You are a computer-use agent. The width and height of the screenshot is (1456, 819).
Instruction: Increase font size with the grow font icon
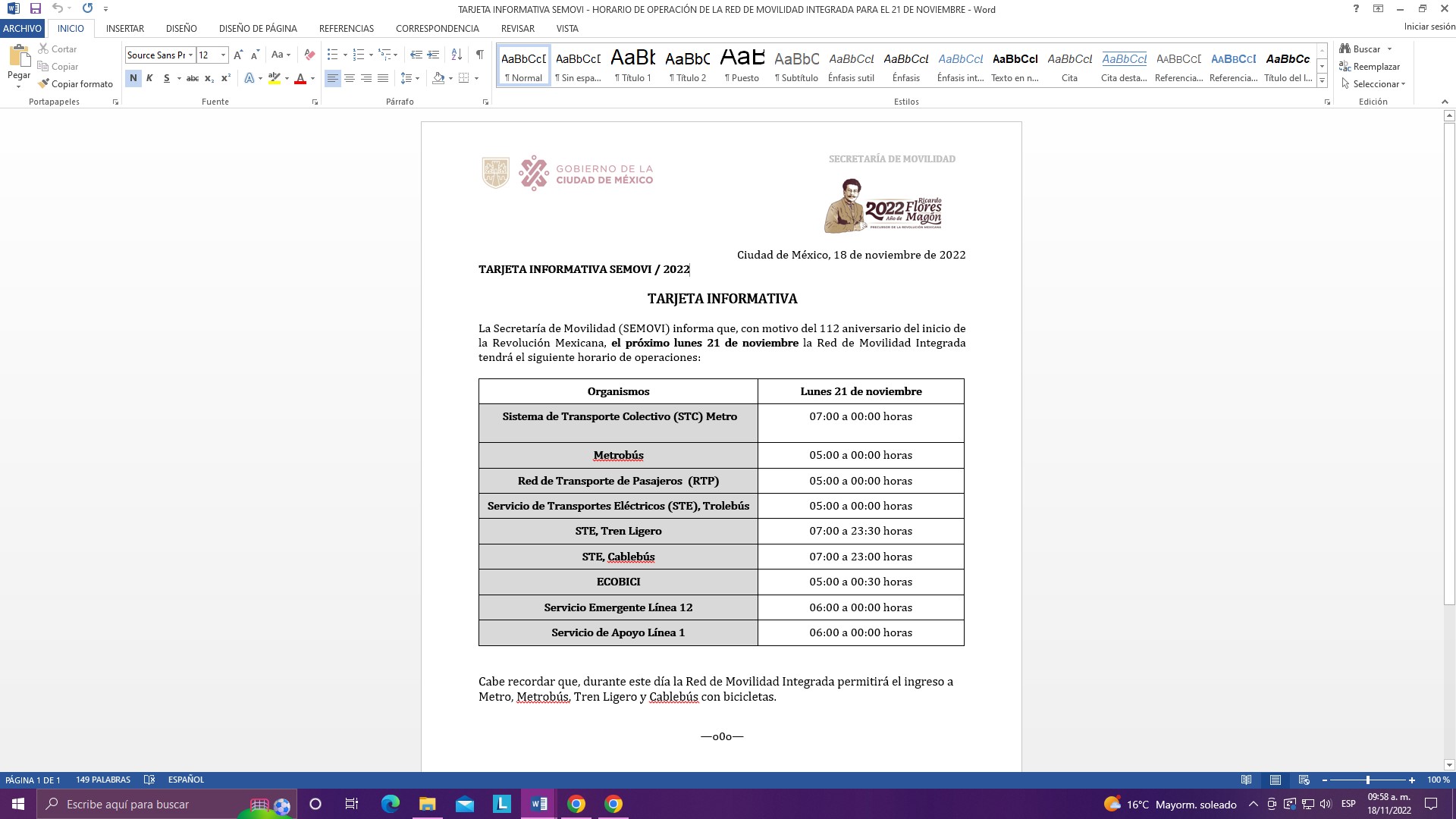[238, 55]
